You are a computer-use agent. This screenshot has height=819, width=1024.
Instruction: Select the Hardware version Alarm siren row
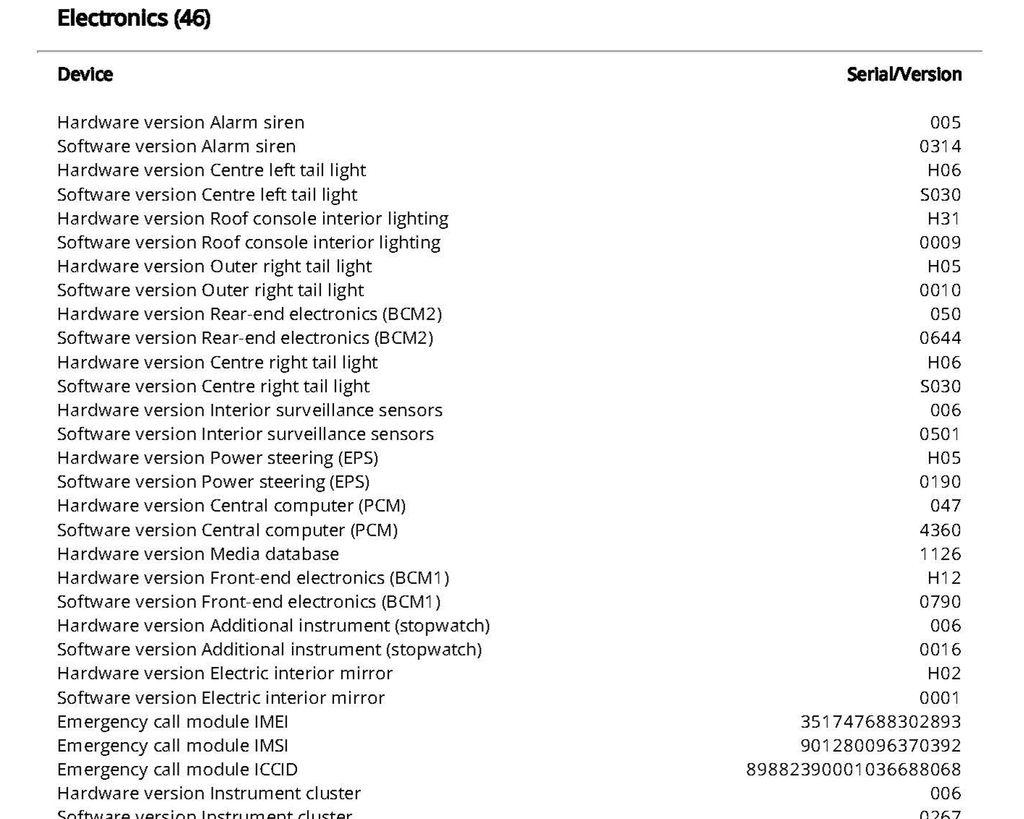[509, 122]
